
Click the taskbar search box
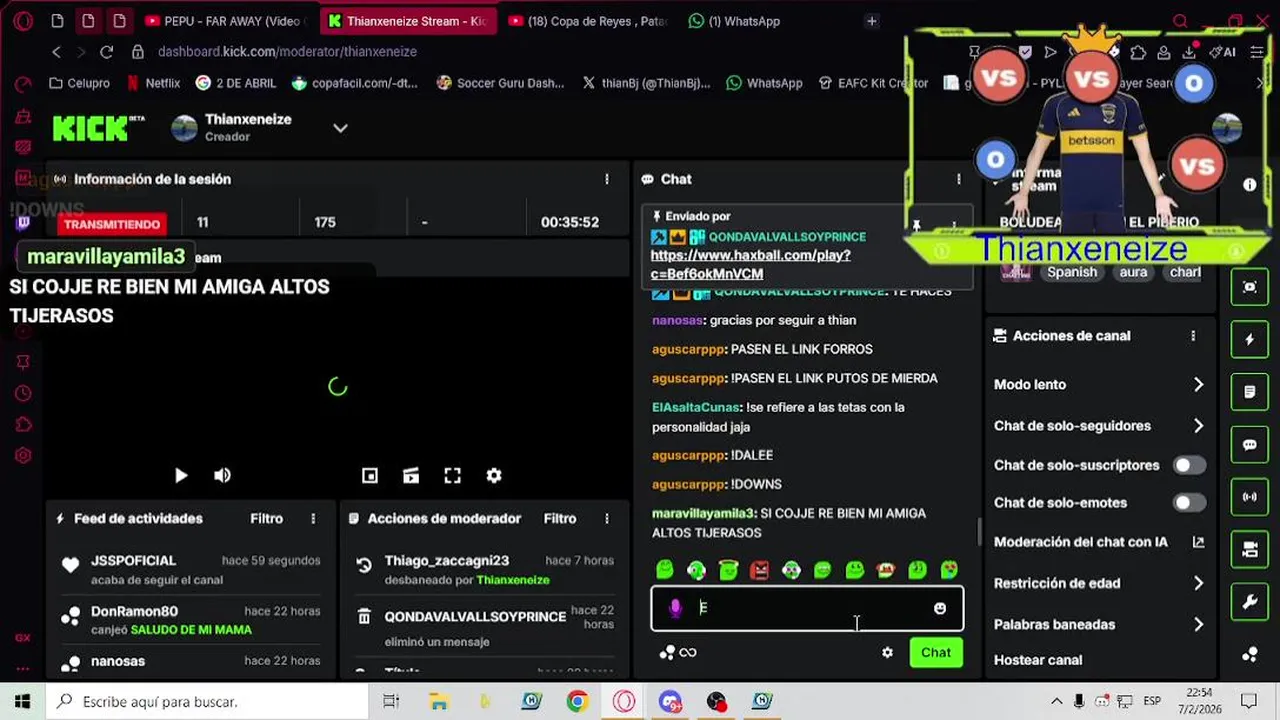(208, 702)
